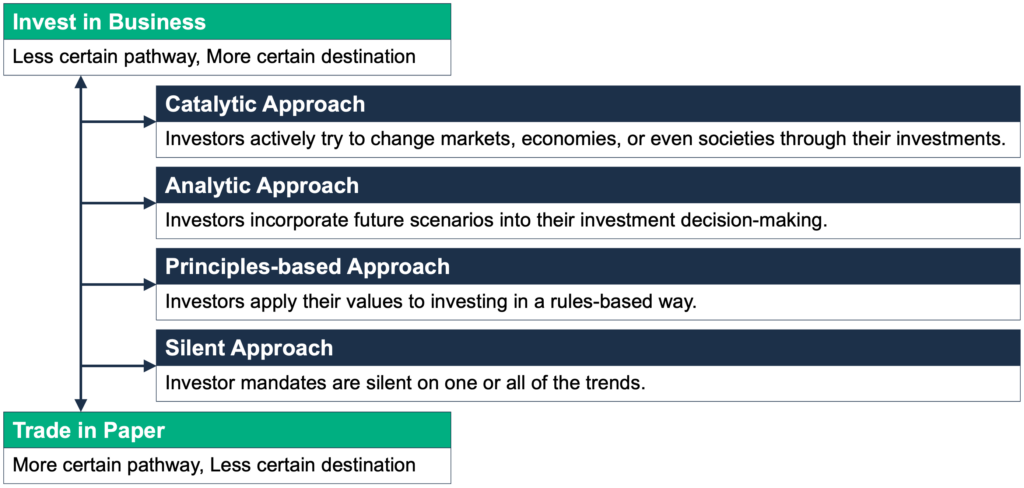Select the Analytic Approach heading bar
This screenshot has height=488, width=1024.
(x=588, y=186)
